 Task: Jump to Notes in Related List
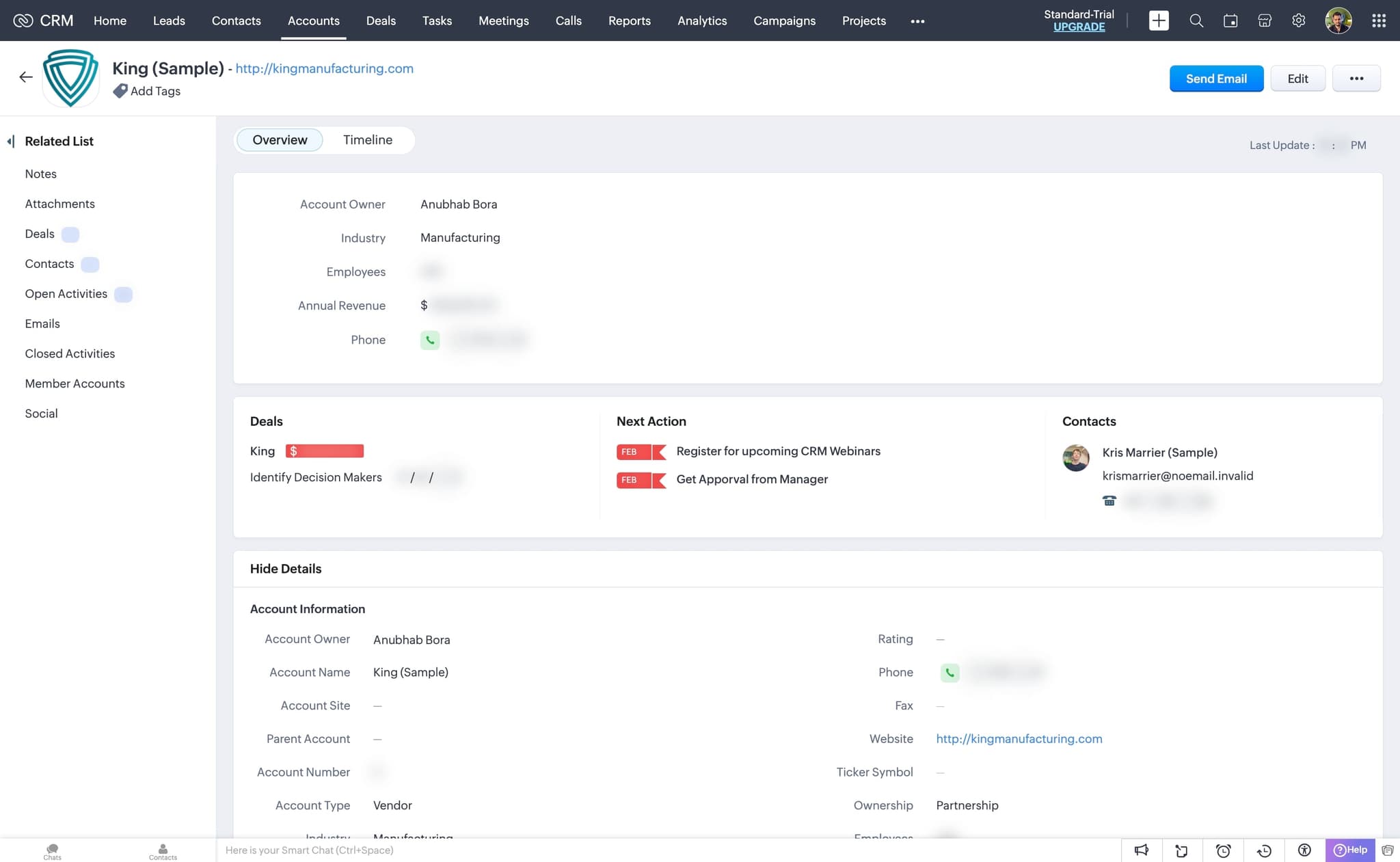tap(40, 174)
